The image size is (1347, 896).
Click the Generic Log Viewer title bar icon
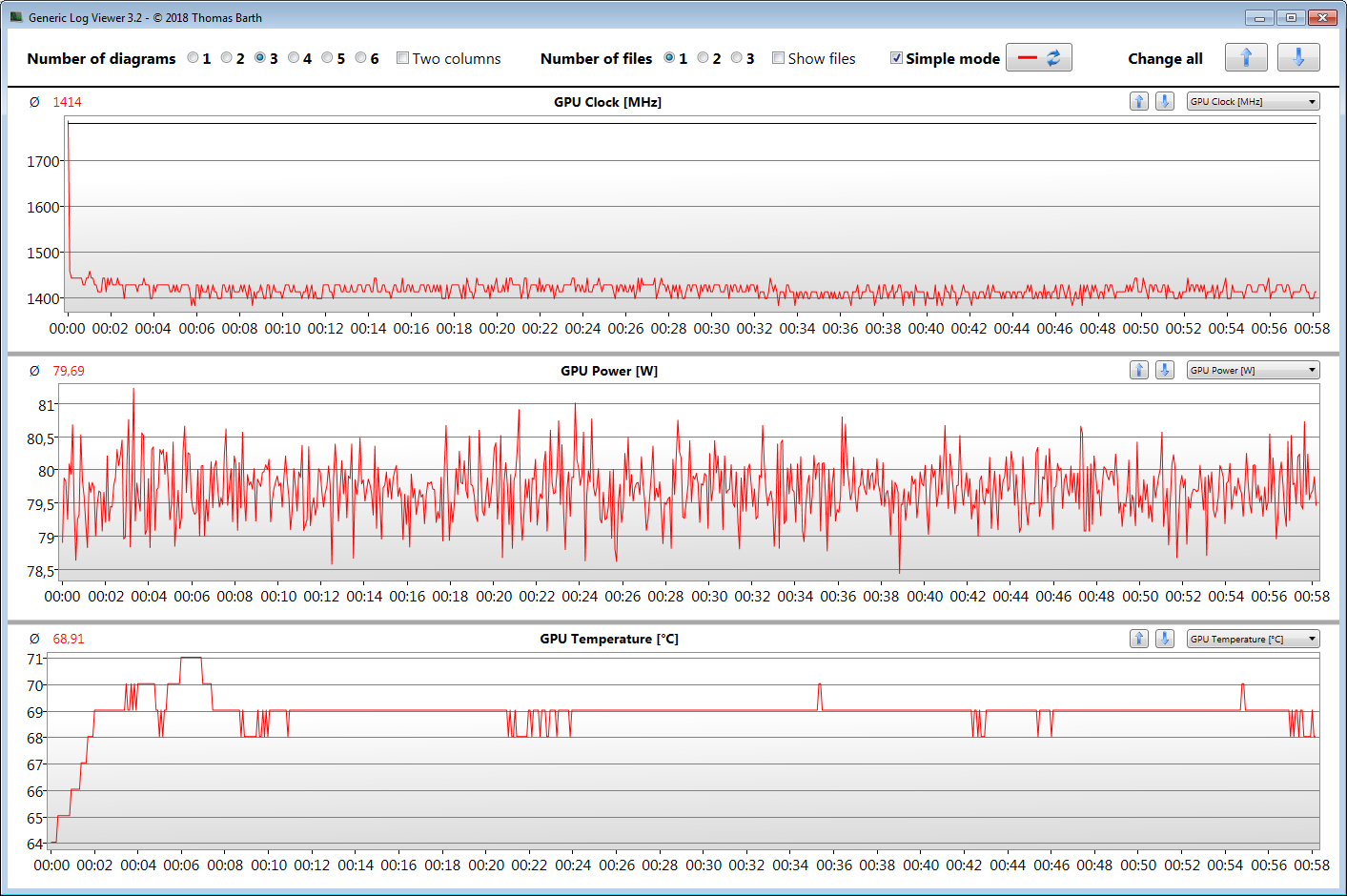[x=16, y=17]
